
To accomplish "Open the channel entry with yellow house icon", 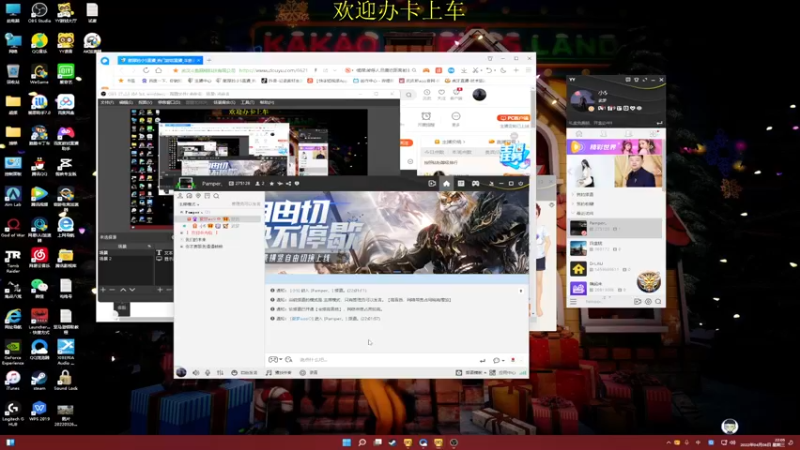I will click(x=615, y=267).
